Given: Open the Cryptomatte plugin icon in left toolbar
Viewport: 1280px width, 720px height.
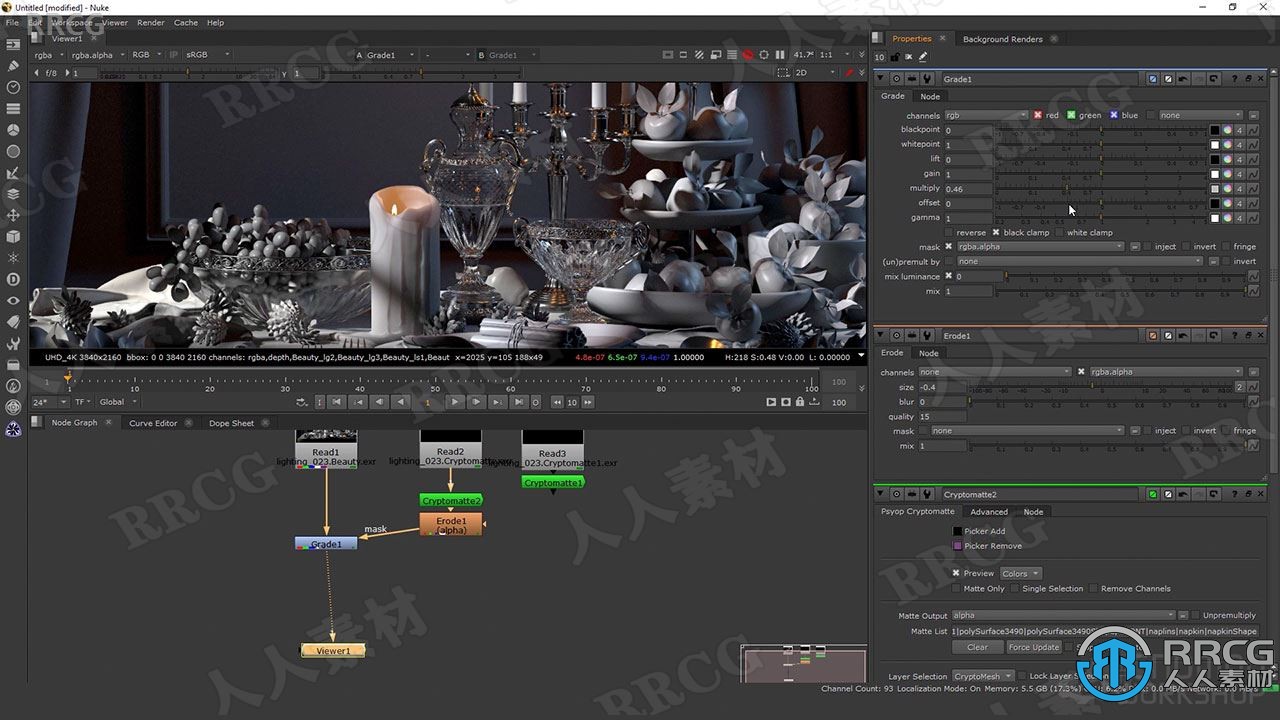Looking at the screenshot, I should (13, 429).
